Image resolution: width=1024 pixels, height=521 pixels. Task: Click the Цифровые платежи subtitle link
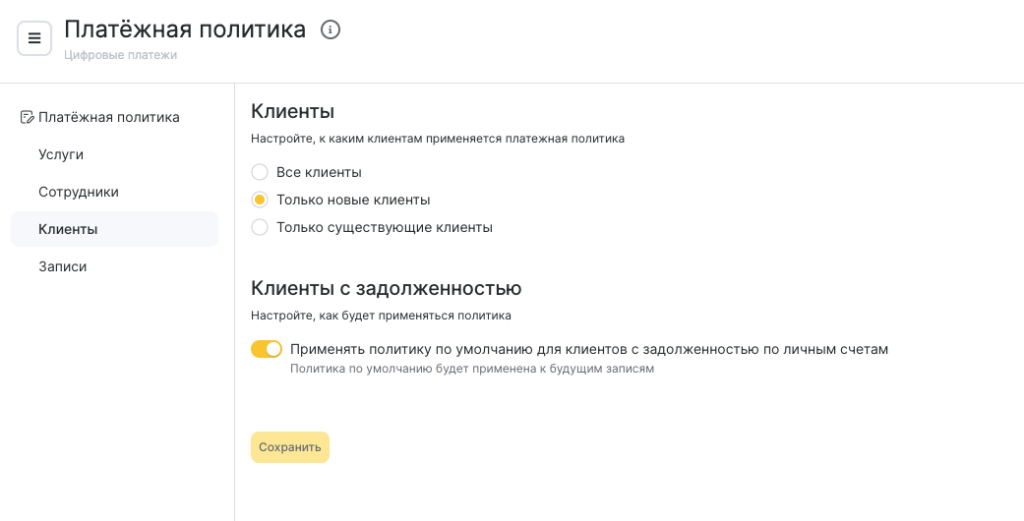(120, 55)
